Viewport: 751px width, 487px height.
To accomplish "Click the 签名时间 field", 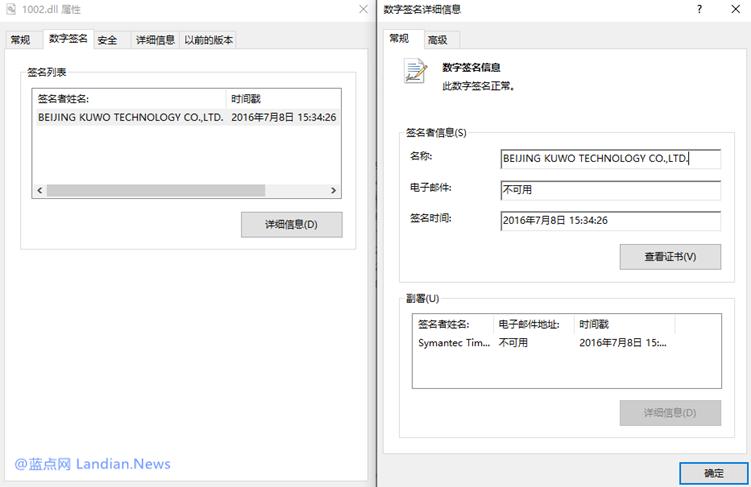I will (611, 220).
